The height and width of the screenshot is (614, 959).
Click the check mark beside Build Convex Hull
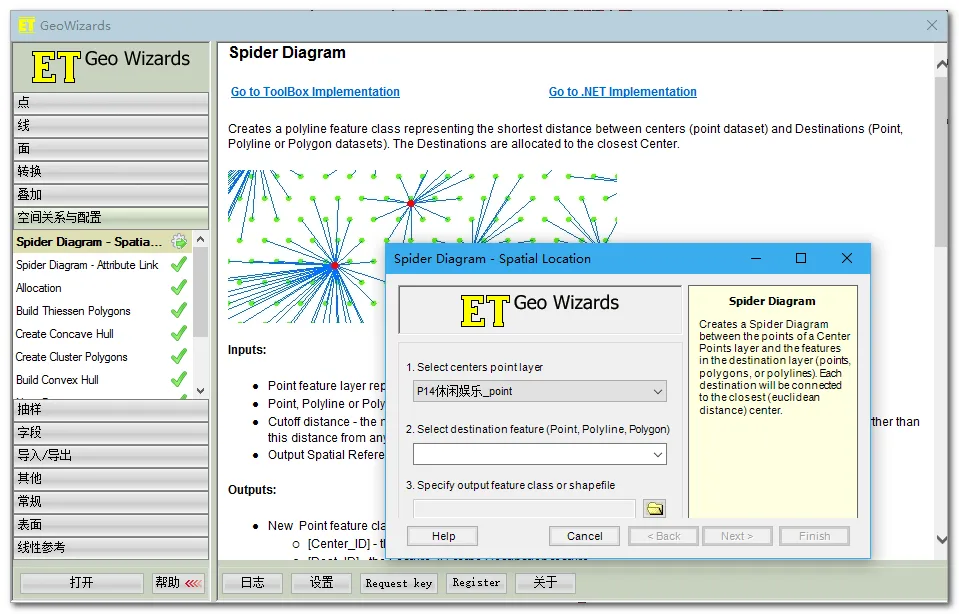point(179,380)
